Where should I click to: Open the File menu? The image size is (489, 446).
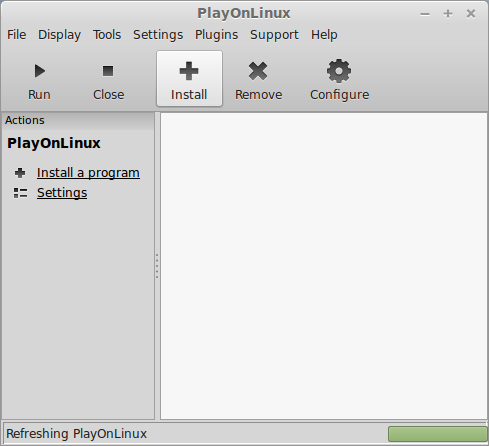17,35
